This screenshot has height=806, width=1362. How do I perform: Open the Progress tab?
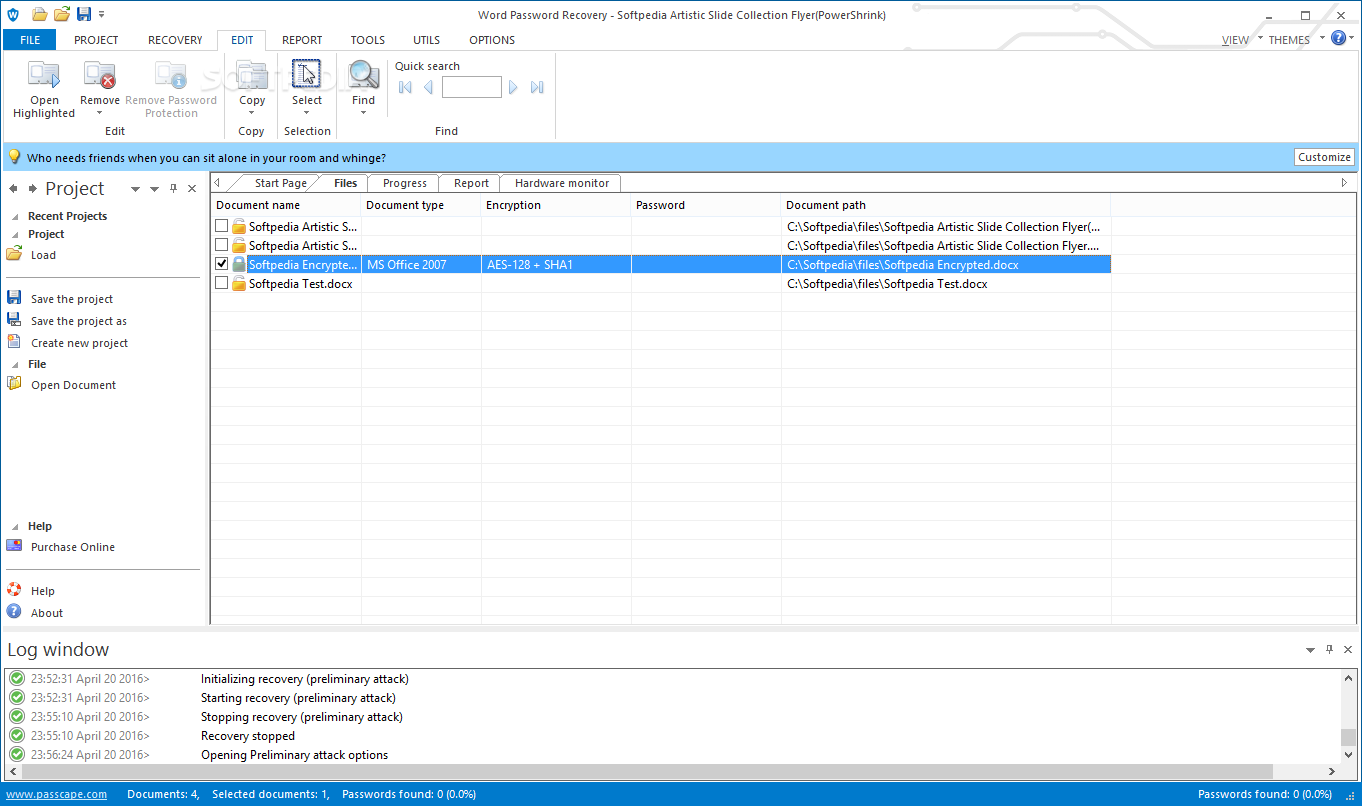pos(404,183)
